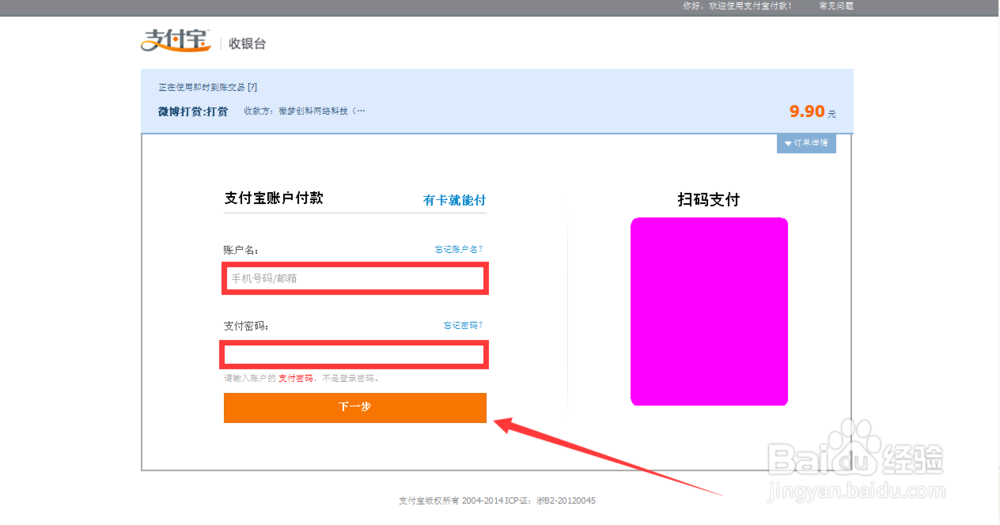Switch to 有卡就能付 tab

tap(454, 200)
